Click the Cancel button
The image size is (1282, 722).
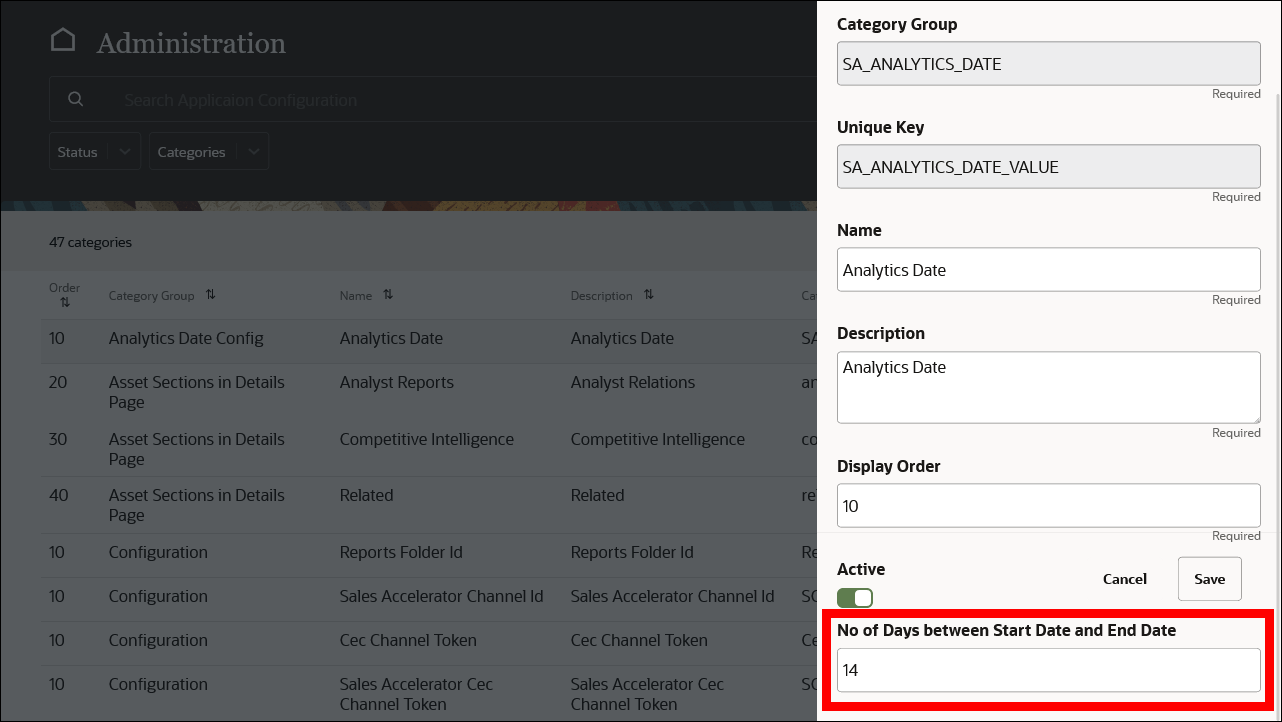(1124, 579)
